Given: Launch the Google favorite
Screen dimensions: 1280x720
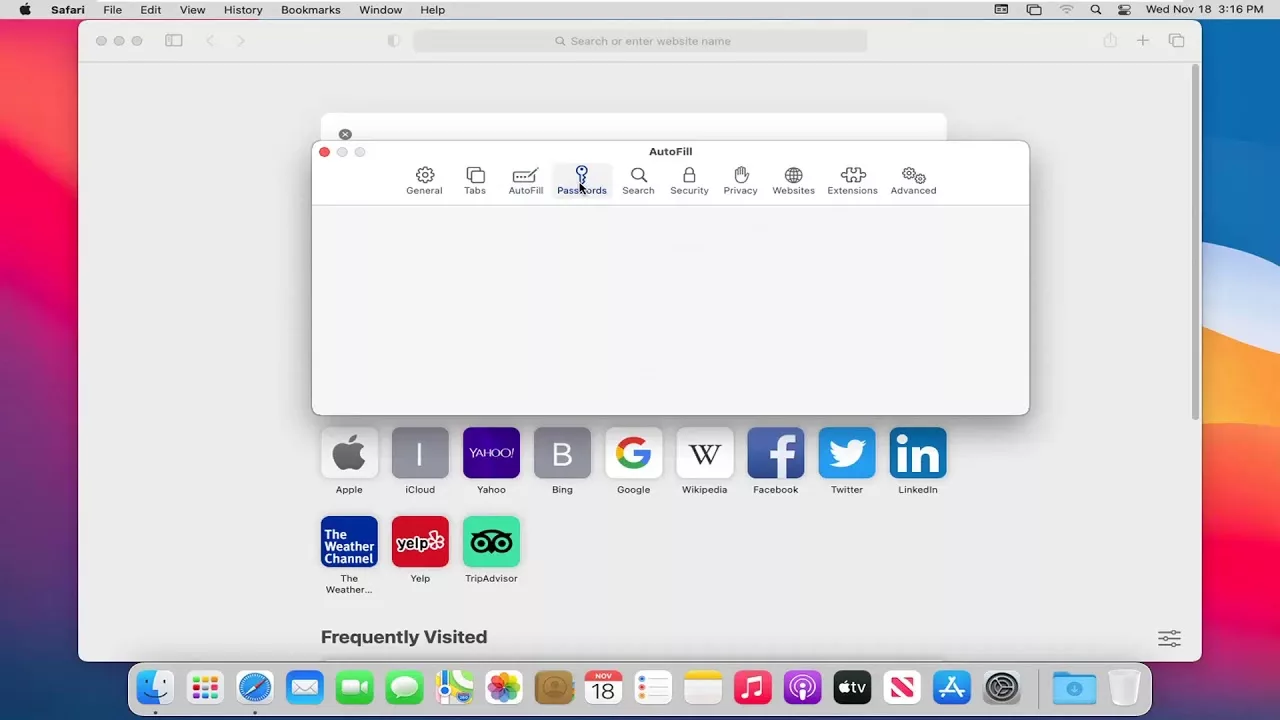Looking at the screenshot, I should (633, 452).
